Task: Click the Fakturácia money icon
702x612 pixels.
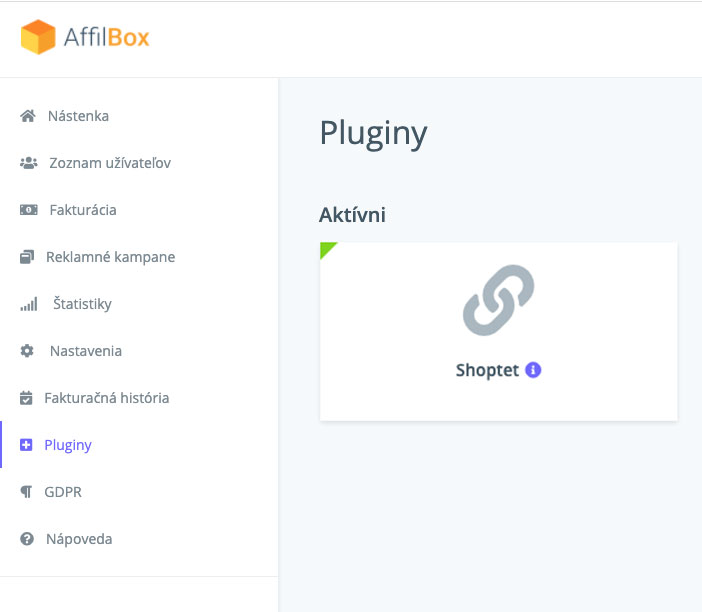Action: 29,210
